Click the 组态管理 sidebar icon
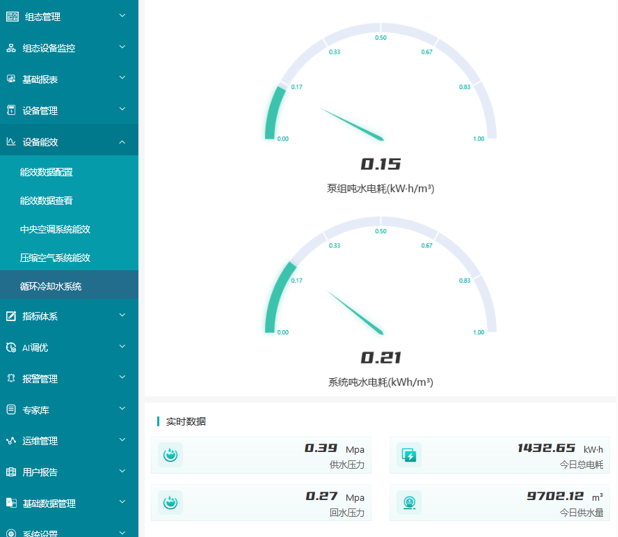This screenshot has height=537, width=618. click(x=12, y=17)
